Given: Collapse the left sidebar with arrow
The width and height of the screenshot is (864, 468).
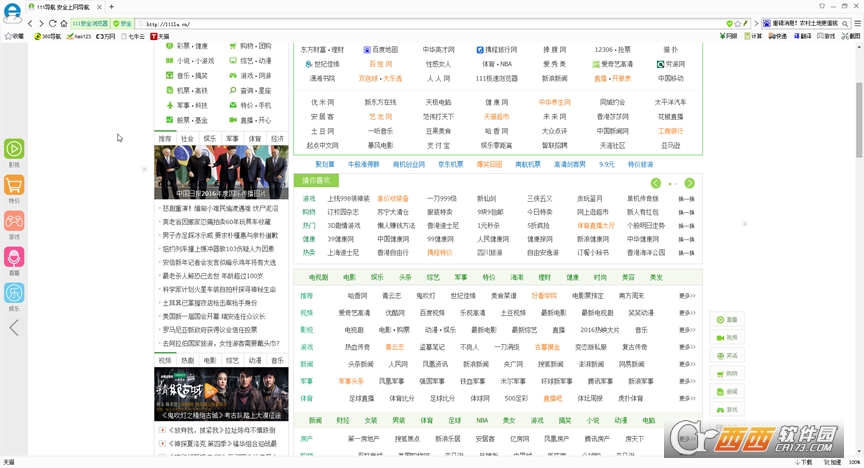Looking at the screenshot, I should point(14,327).
